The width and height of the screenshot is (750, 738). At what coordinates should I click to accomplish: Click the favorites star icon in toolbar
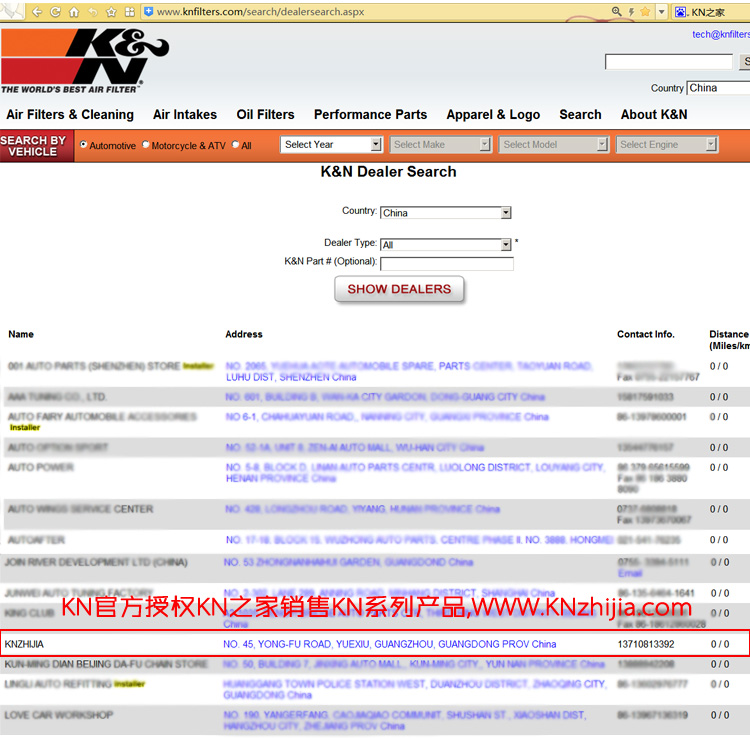click(111, 11)
